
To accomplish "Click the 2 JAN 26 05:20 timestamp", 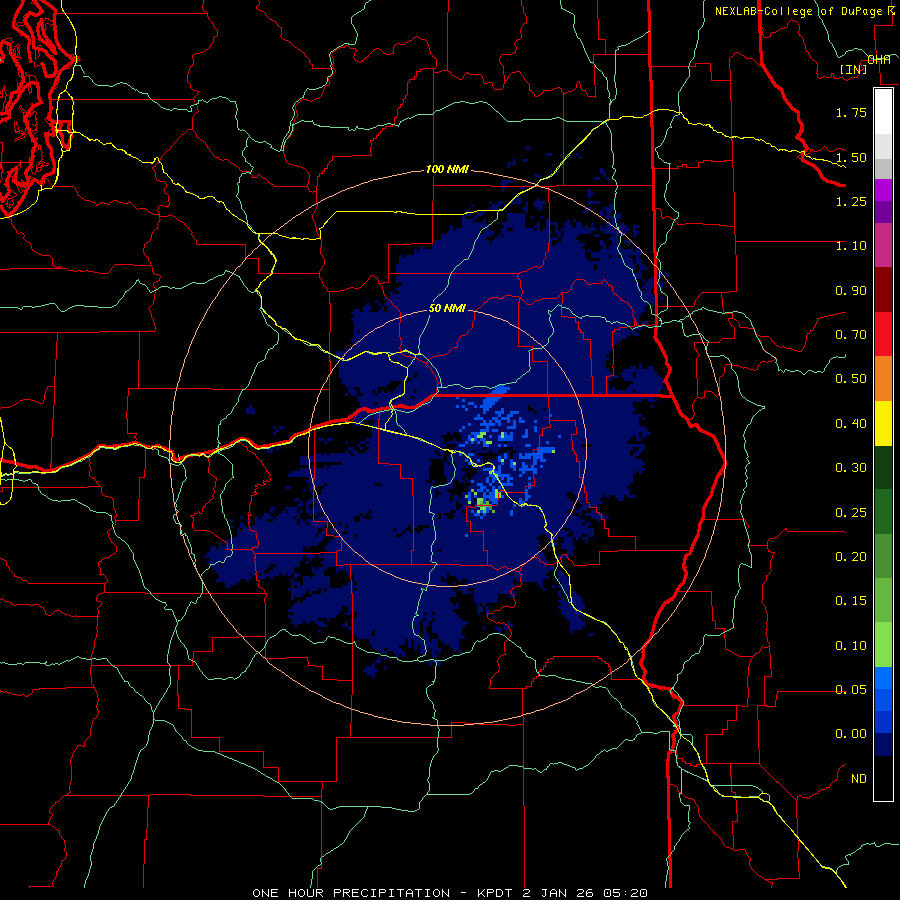I will (587, 893).
